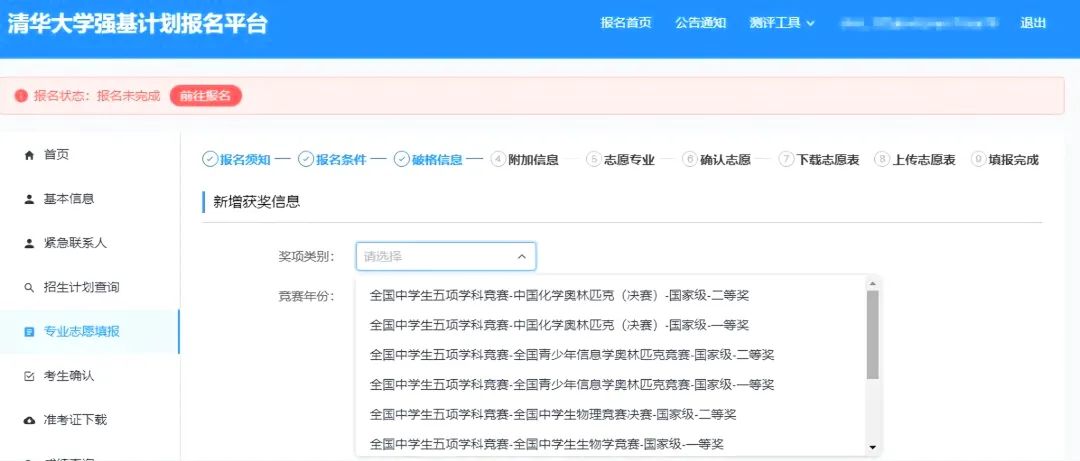Click the 奖项类别 field label
This screenshot has height=461, width=1080.
[307, 257]
